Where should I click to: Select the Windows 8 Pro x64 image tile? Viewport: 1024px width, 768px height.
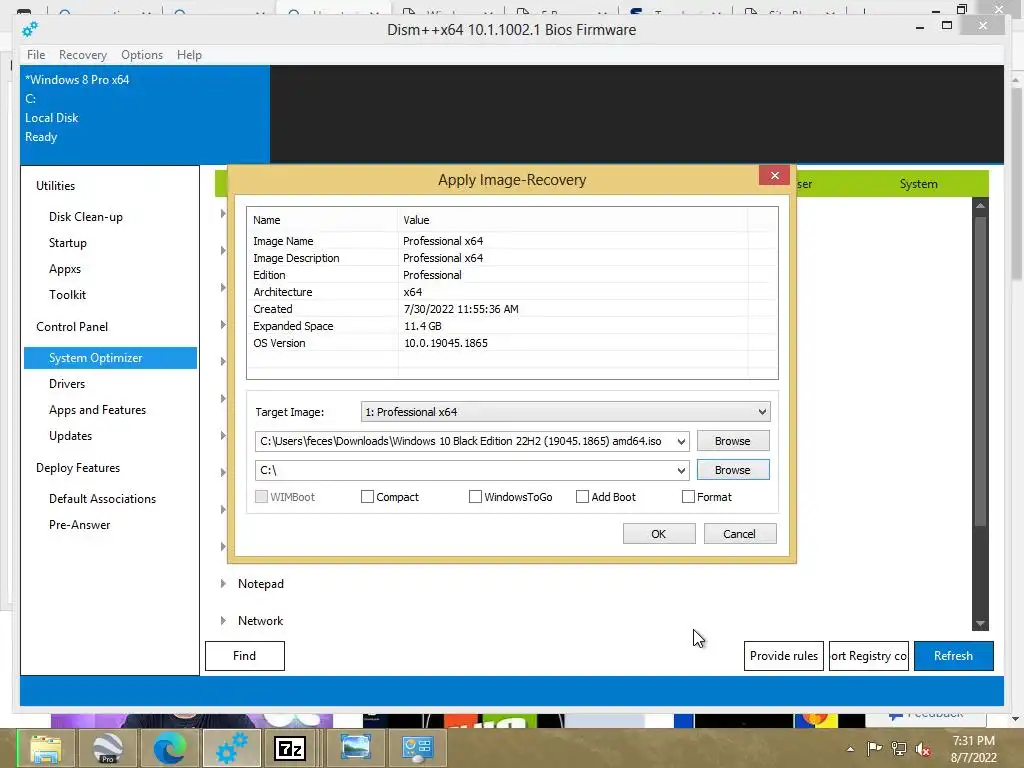click(145, 114)
